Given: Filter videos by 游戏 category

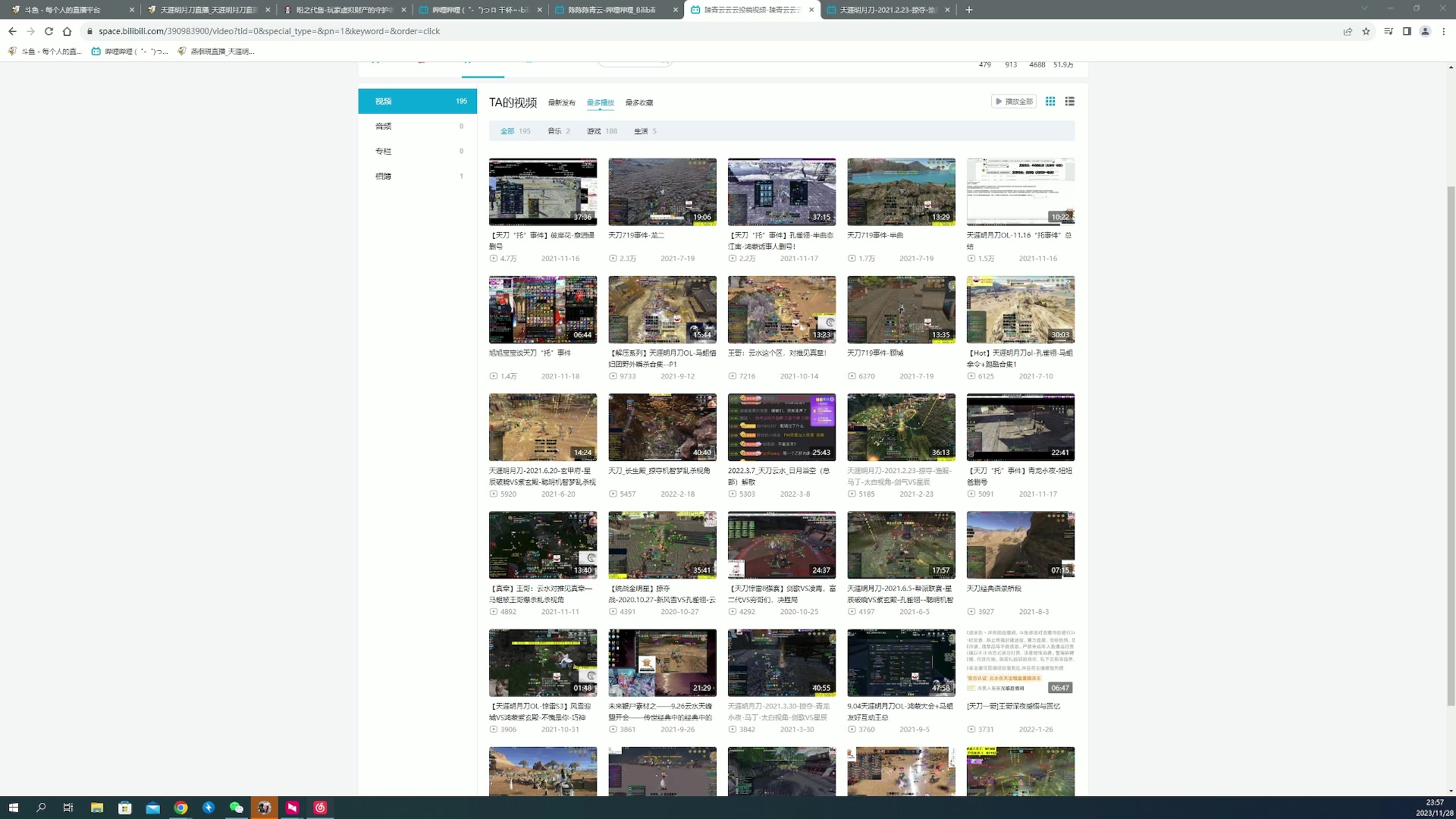Looking at the screenshot, I should click(594, 131).
